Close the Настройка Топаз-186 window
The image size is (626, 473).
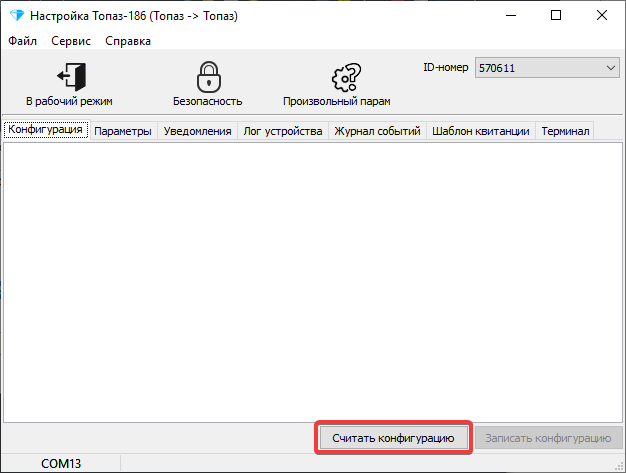602,16
